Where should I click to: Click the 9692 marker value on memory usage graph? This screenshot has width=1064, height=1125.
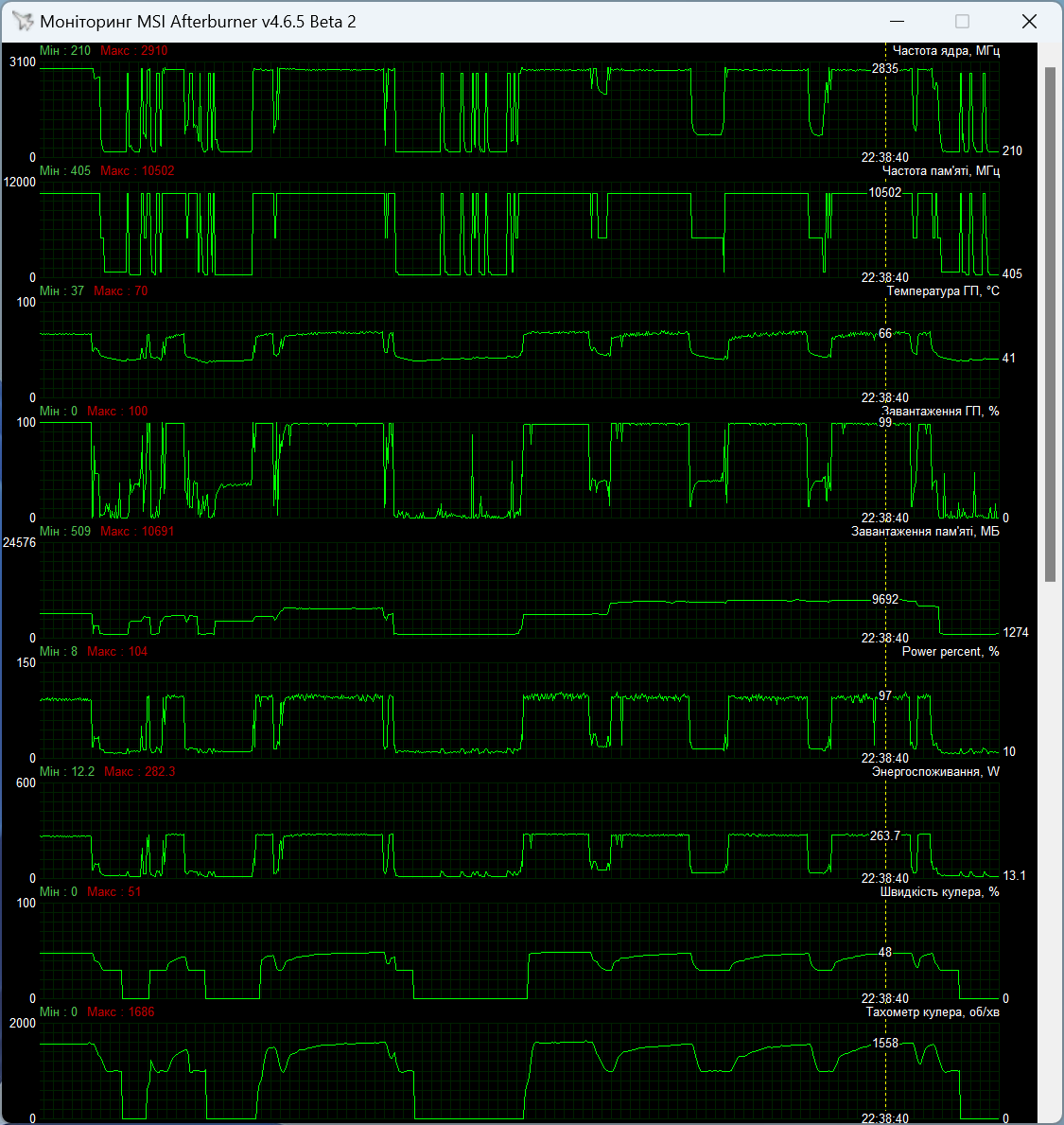pos(884,599)
